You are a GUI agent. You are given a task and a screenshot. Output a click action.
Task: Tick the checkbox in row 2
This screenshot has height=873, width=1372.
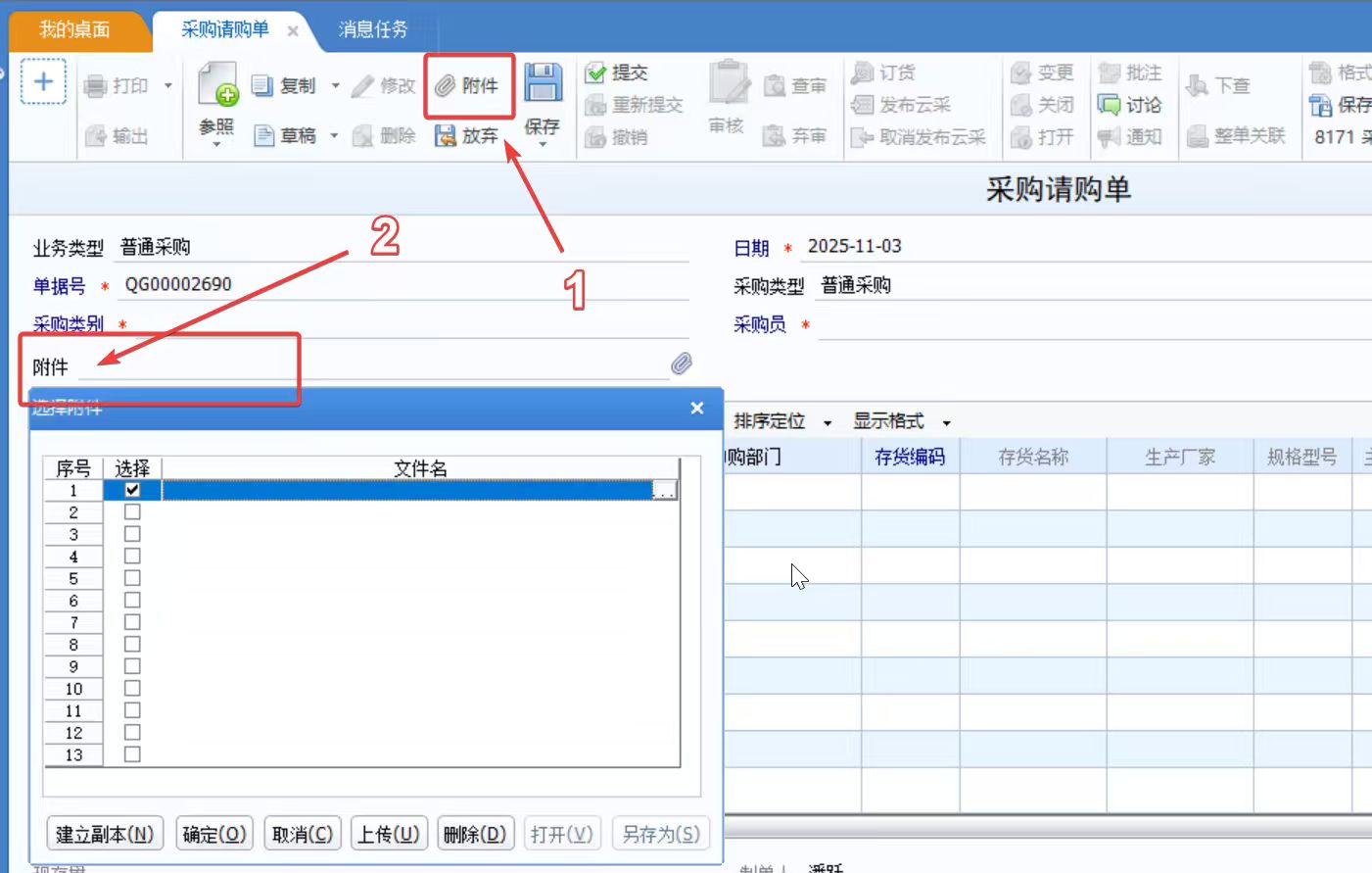point(132,512)
